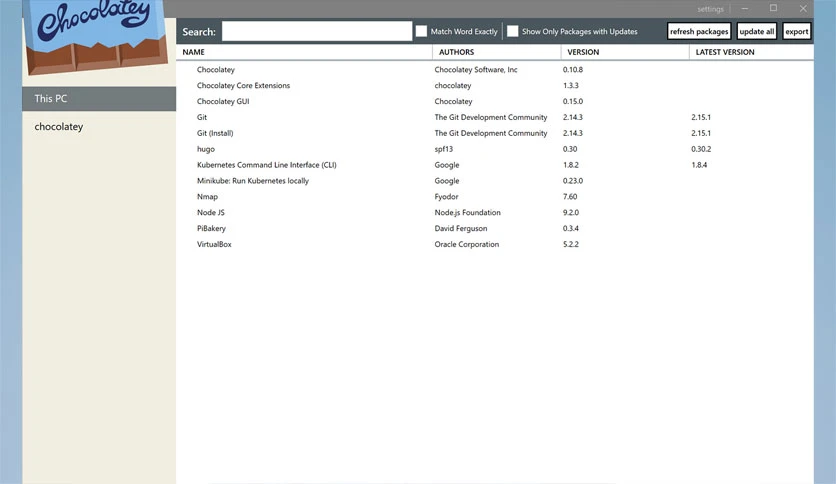Viewport: 836px width, 484px height.
Task: Minimize the Chocolatey GUI window
Action: point(744,9)
